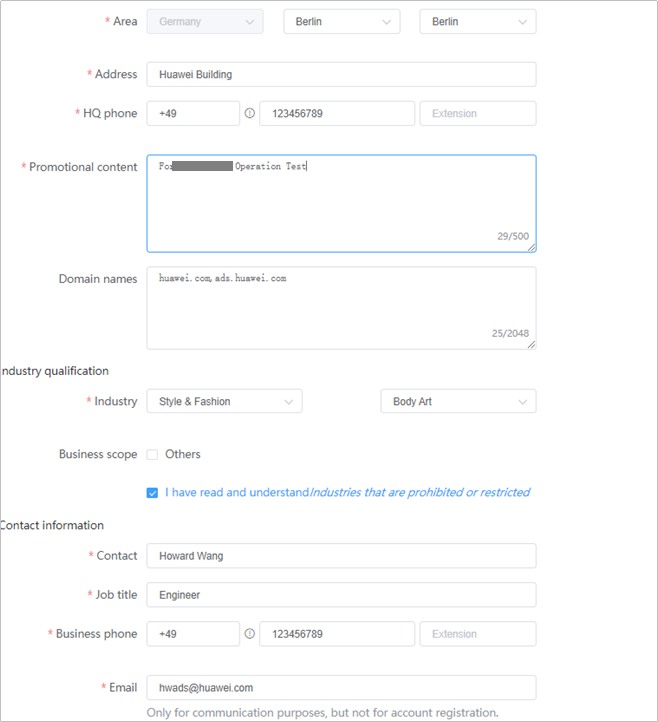
Task: Click the Email field with hwads@huawei.com
Action: (341, 688)
